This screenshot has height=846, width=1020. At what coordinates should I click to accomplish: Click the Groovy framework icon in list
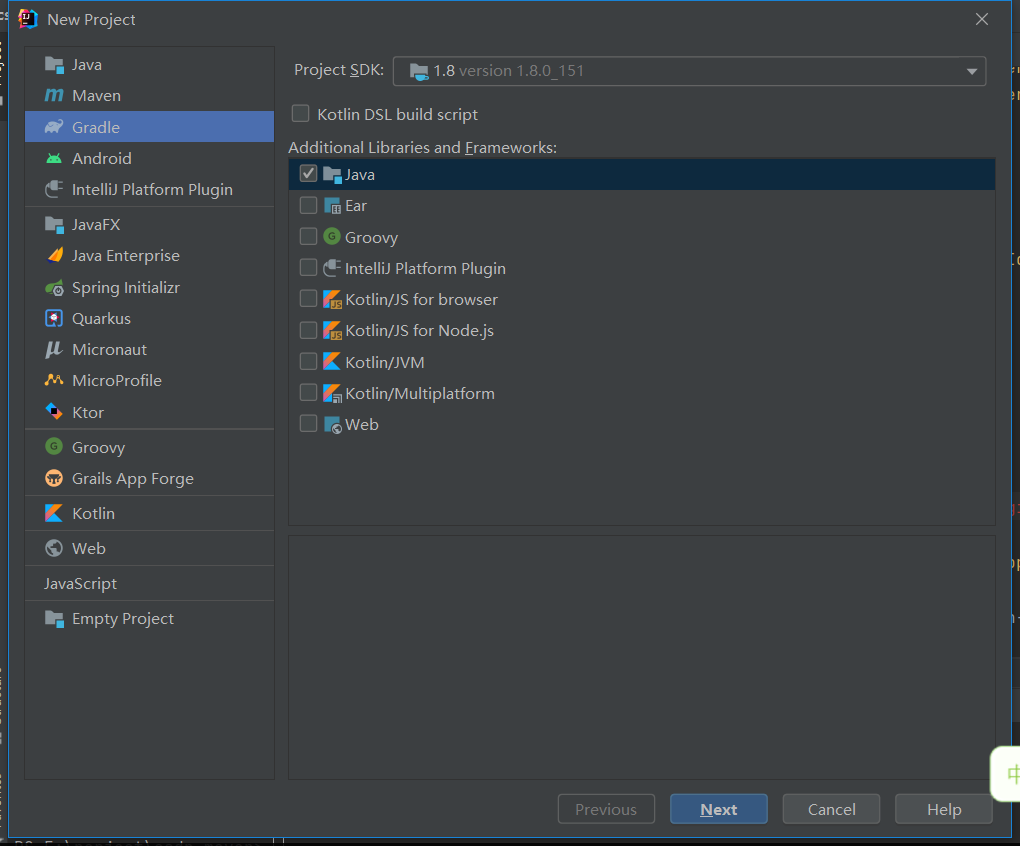pyautogui.click(x=332, y=236)
